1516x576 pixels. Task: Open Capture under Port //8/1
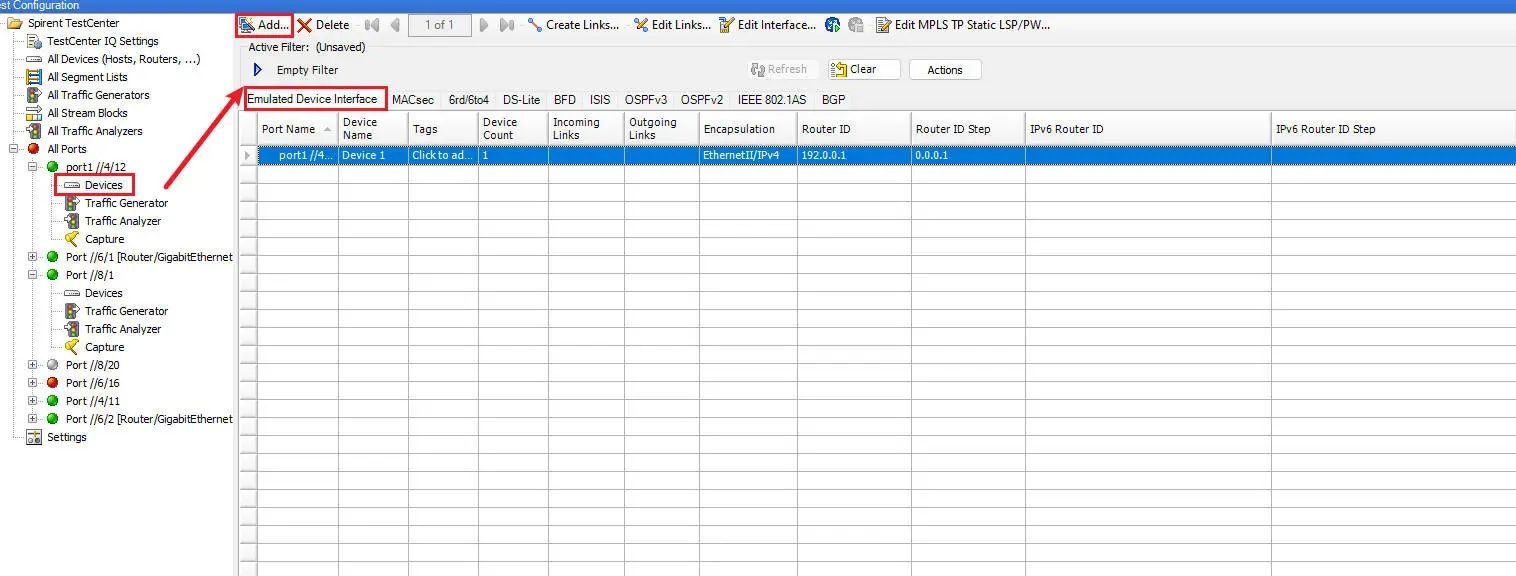(x=104, y=347)
